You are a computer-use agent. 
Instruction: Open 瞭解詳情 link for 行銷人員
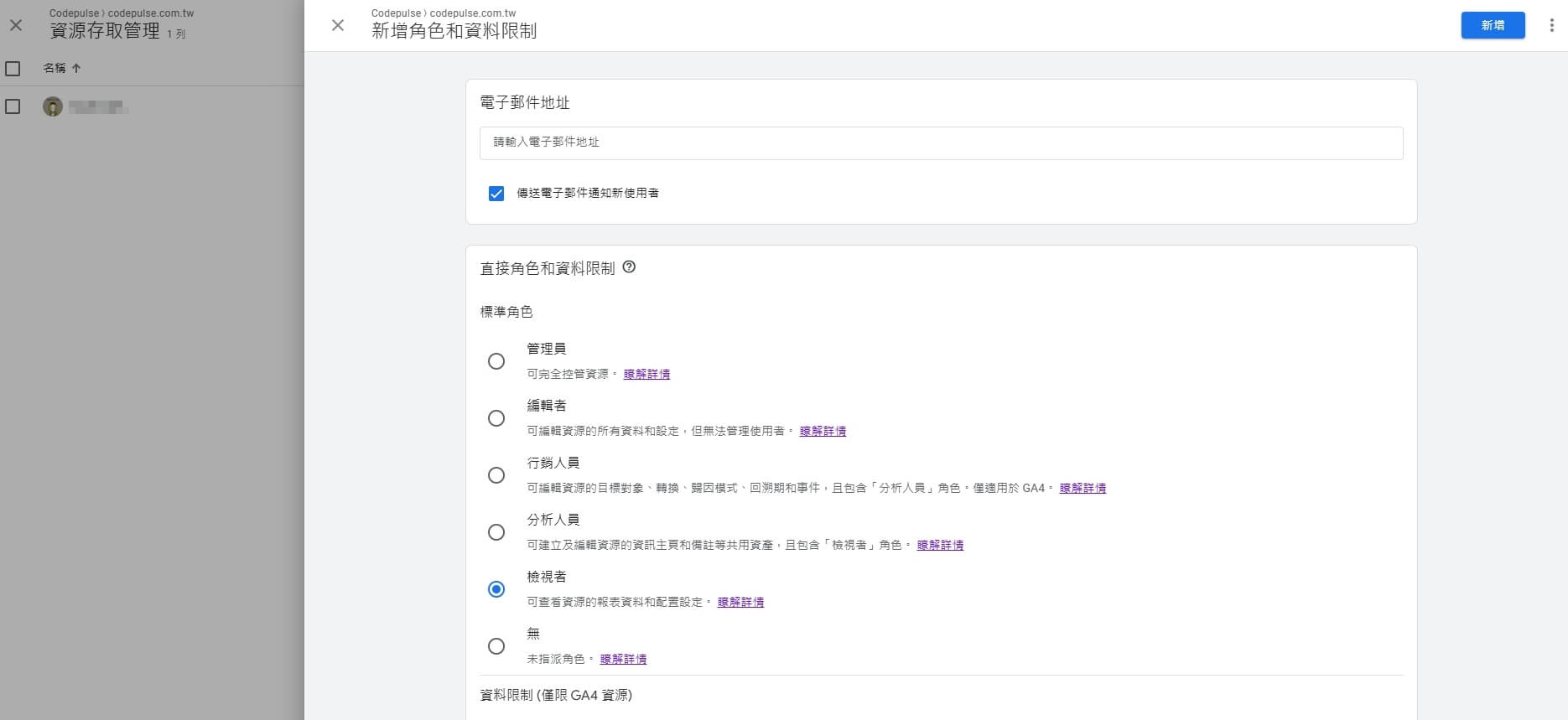point(1083,488)
